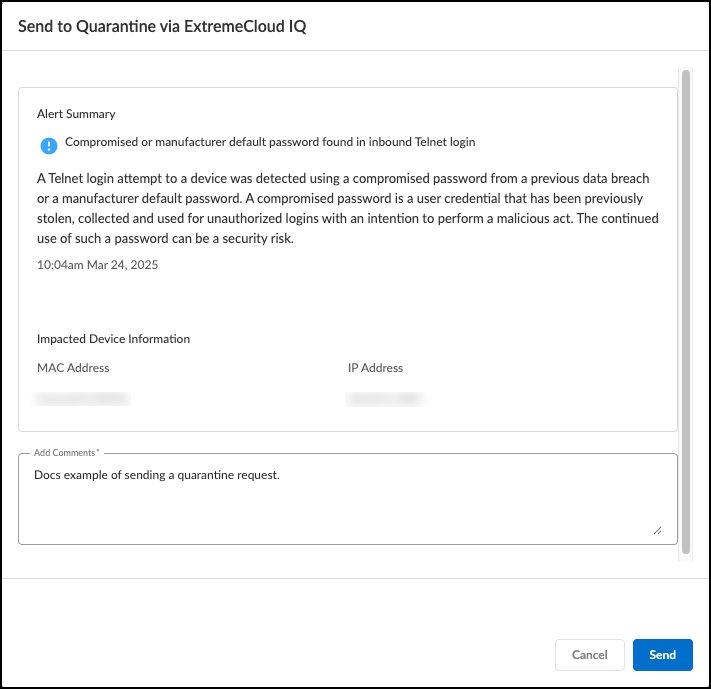Screen dimensions: 711x689
Task: Click the 'Send to Quarantine via ExtremeCloud IQ' title
Action: tap(162, 27)
